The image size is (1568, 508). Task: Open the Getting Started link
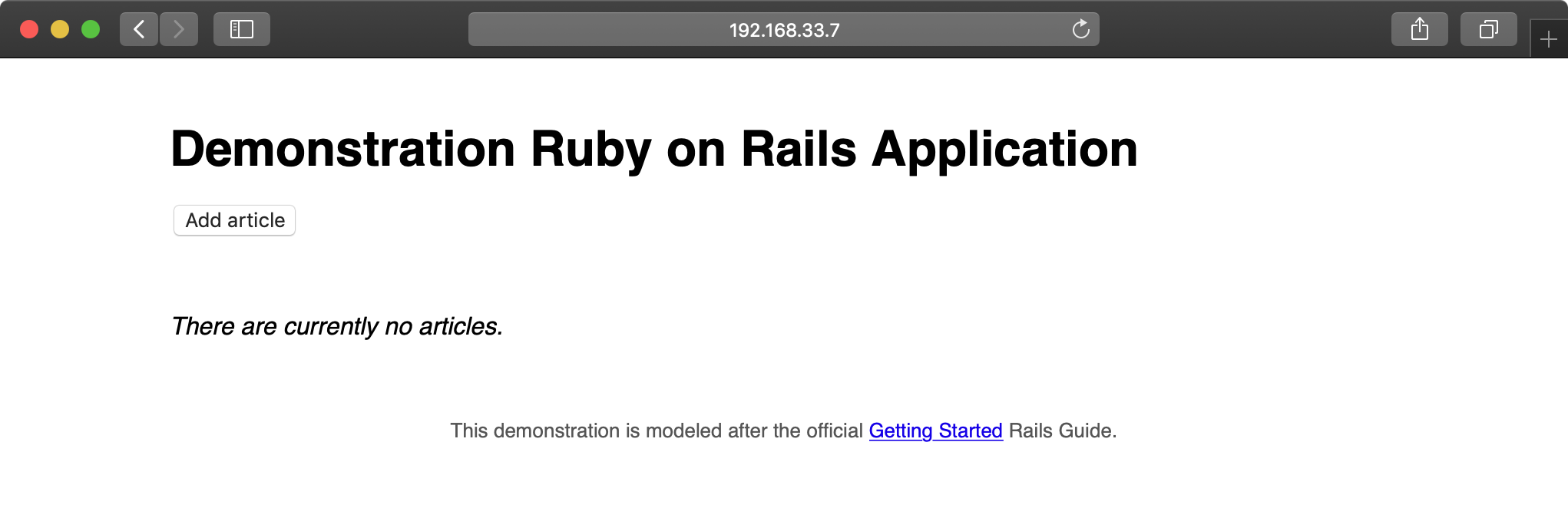coord(935,430)
